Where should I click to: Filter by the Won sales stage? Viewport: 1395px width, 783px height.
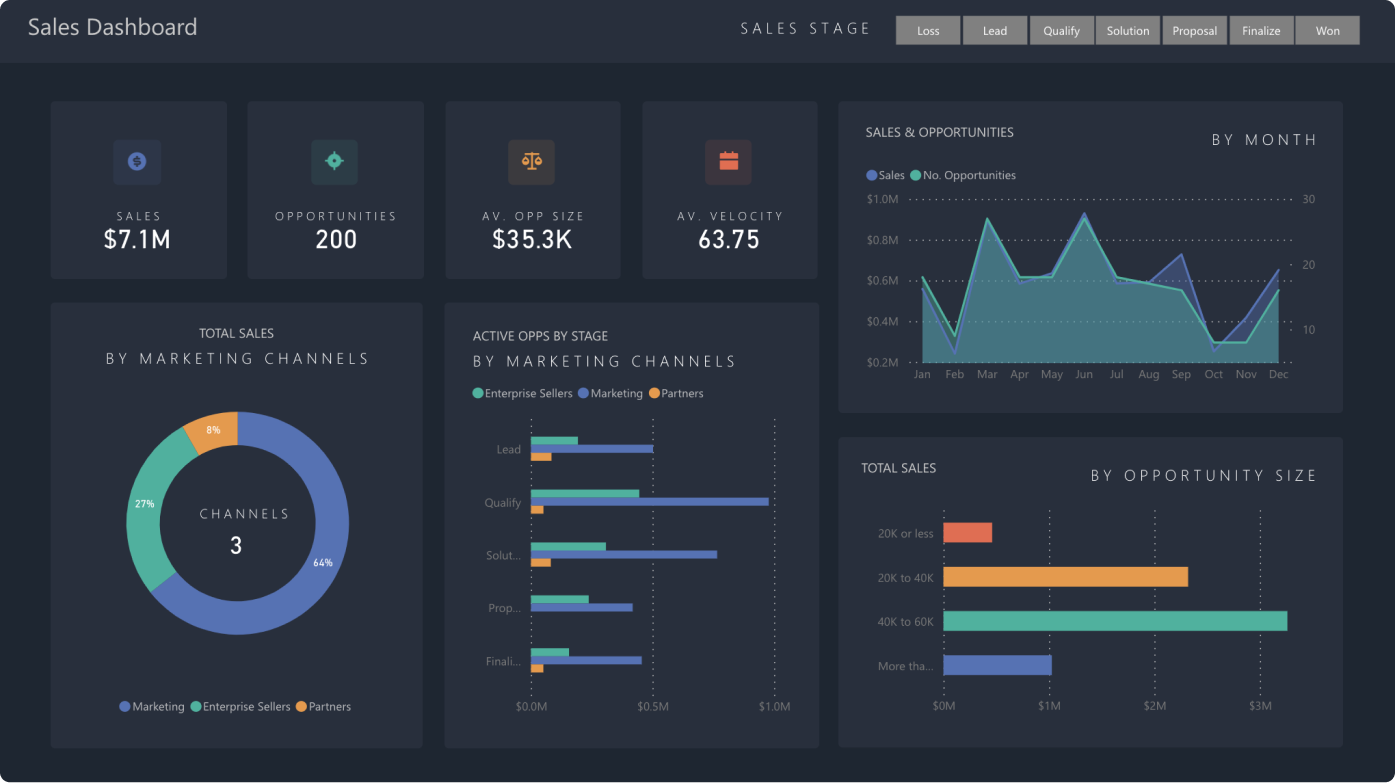coord(1327,30)
